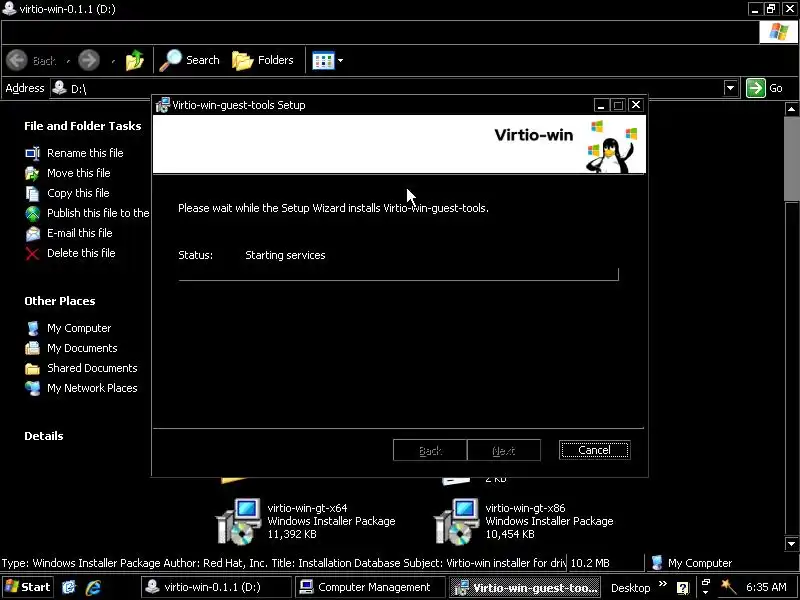
Task: Click the virtio-win-gt-x64 file name
Action: [307, 508]
